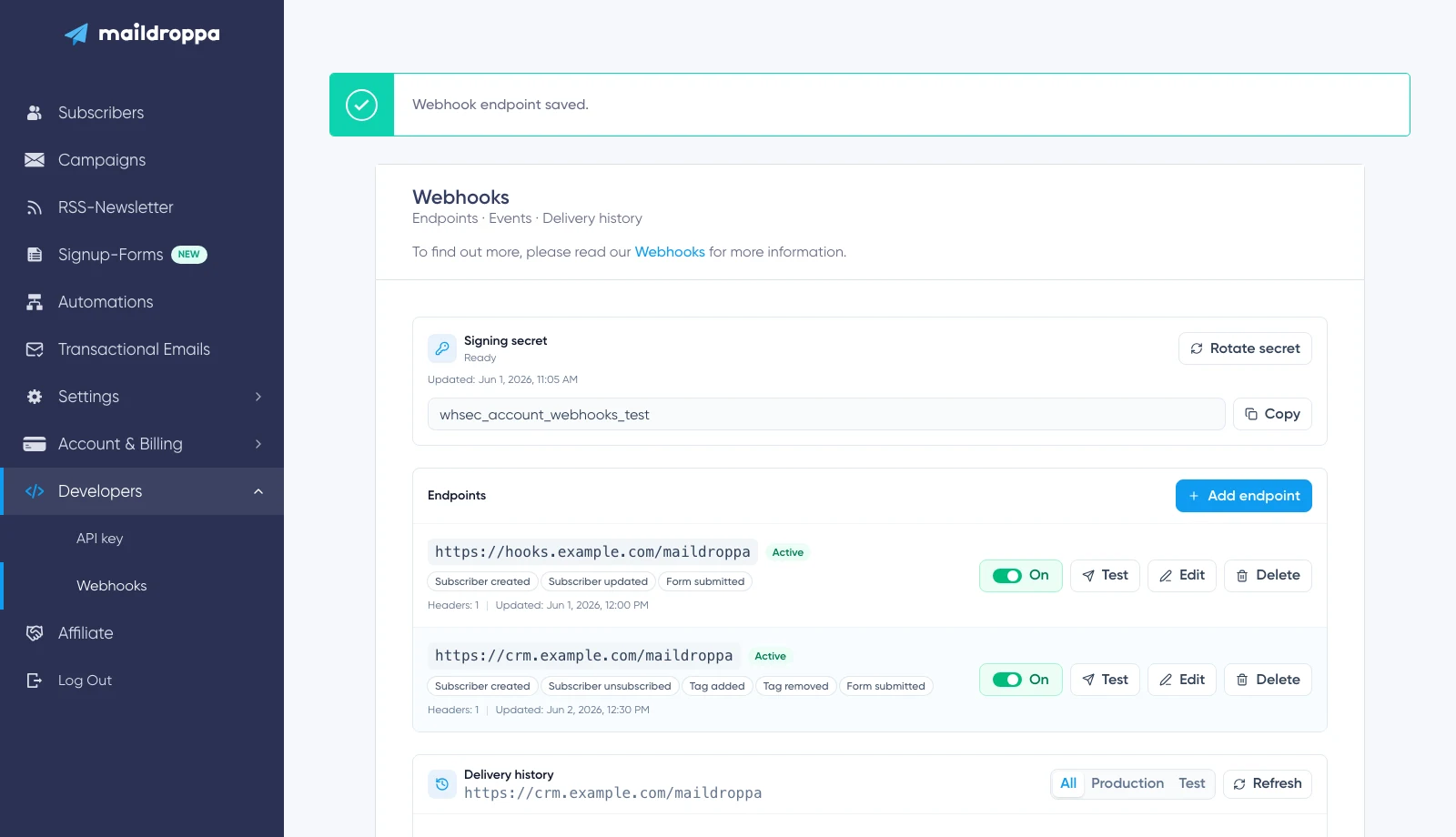The image size is (1456, 837).
Task: Click the Add endpoint button
Action: coord(1244,496)
